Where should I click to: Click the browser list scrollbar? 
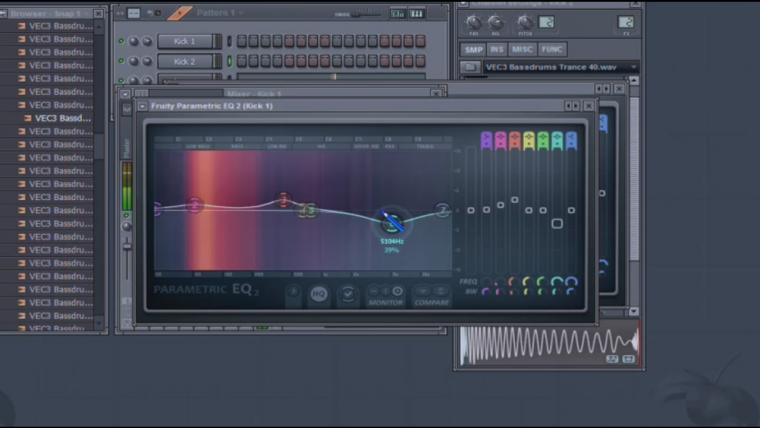tap(99, 145)
